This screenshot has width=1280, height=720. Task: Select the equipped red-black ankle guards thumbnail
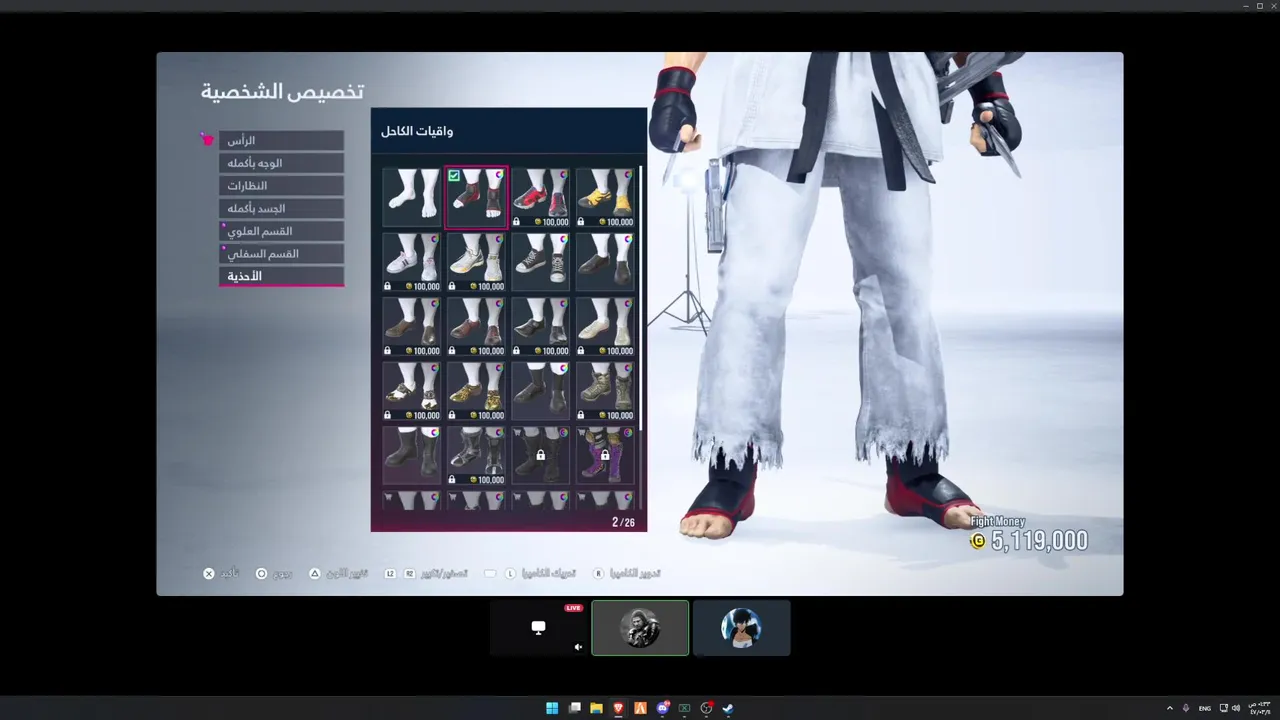click(476, 198)
